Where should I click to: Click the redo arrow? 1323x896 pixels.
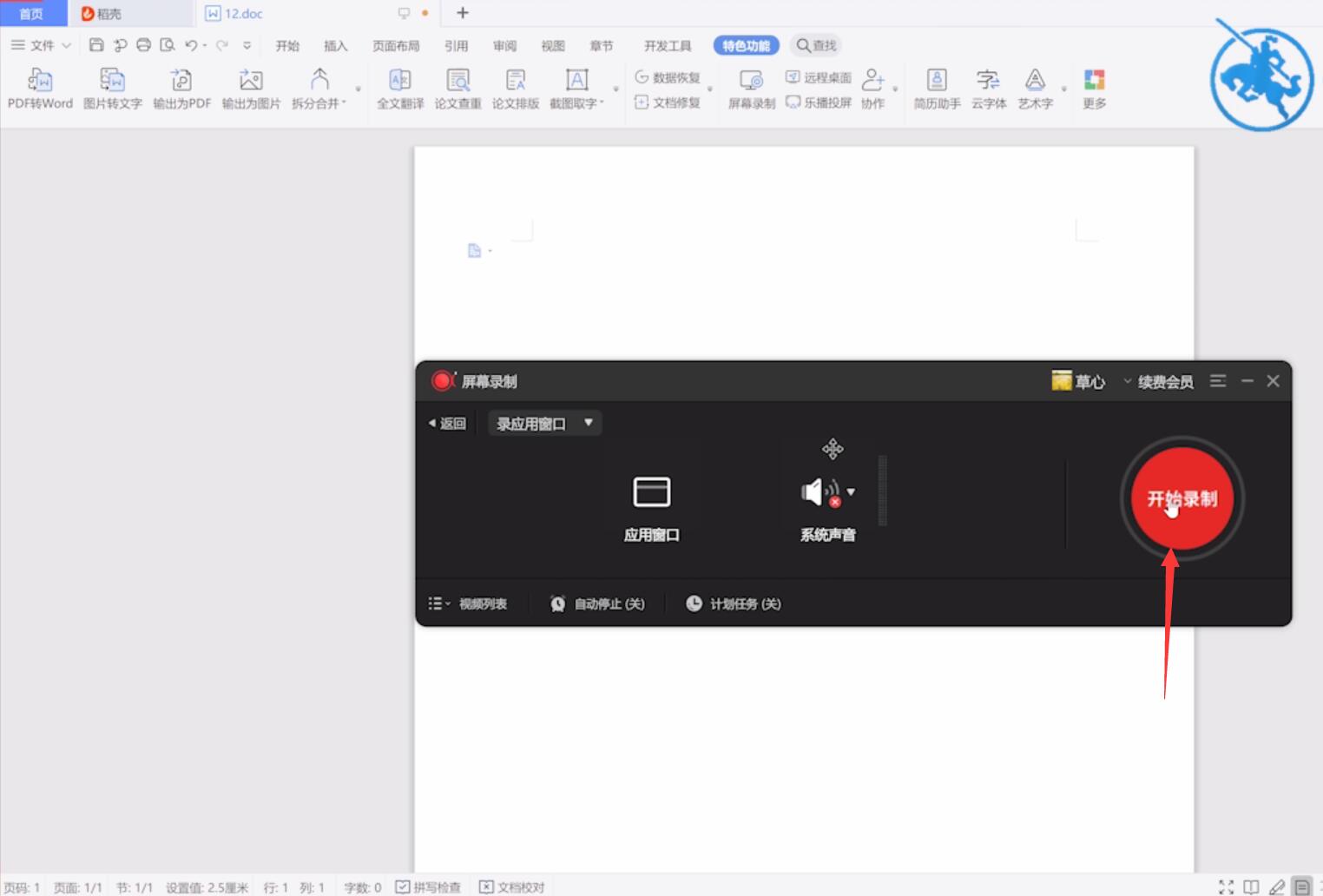222,45
